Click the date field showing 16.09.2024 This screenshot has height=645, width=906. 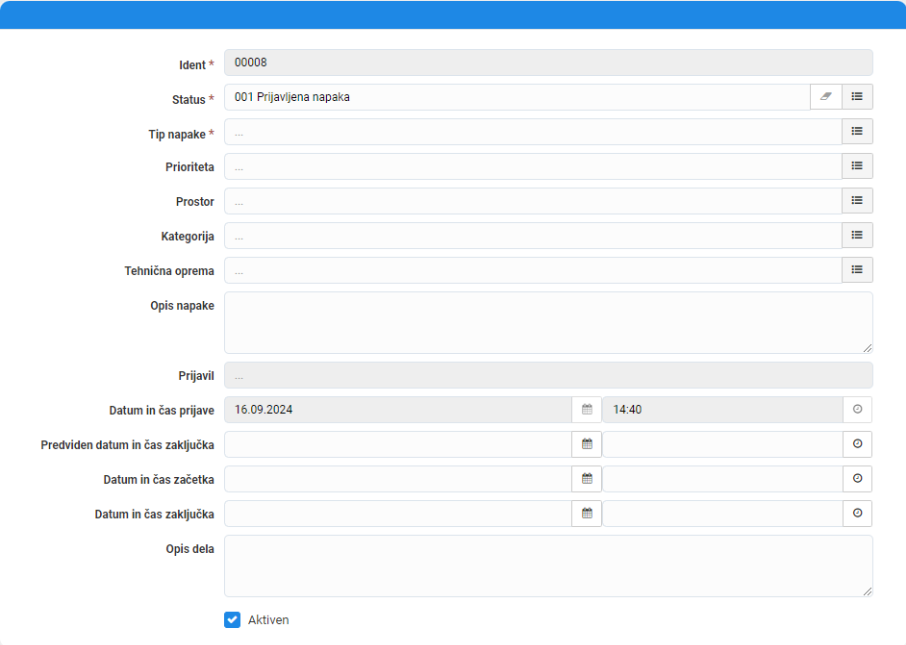tap(398, 409)
